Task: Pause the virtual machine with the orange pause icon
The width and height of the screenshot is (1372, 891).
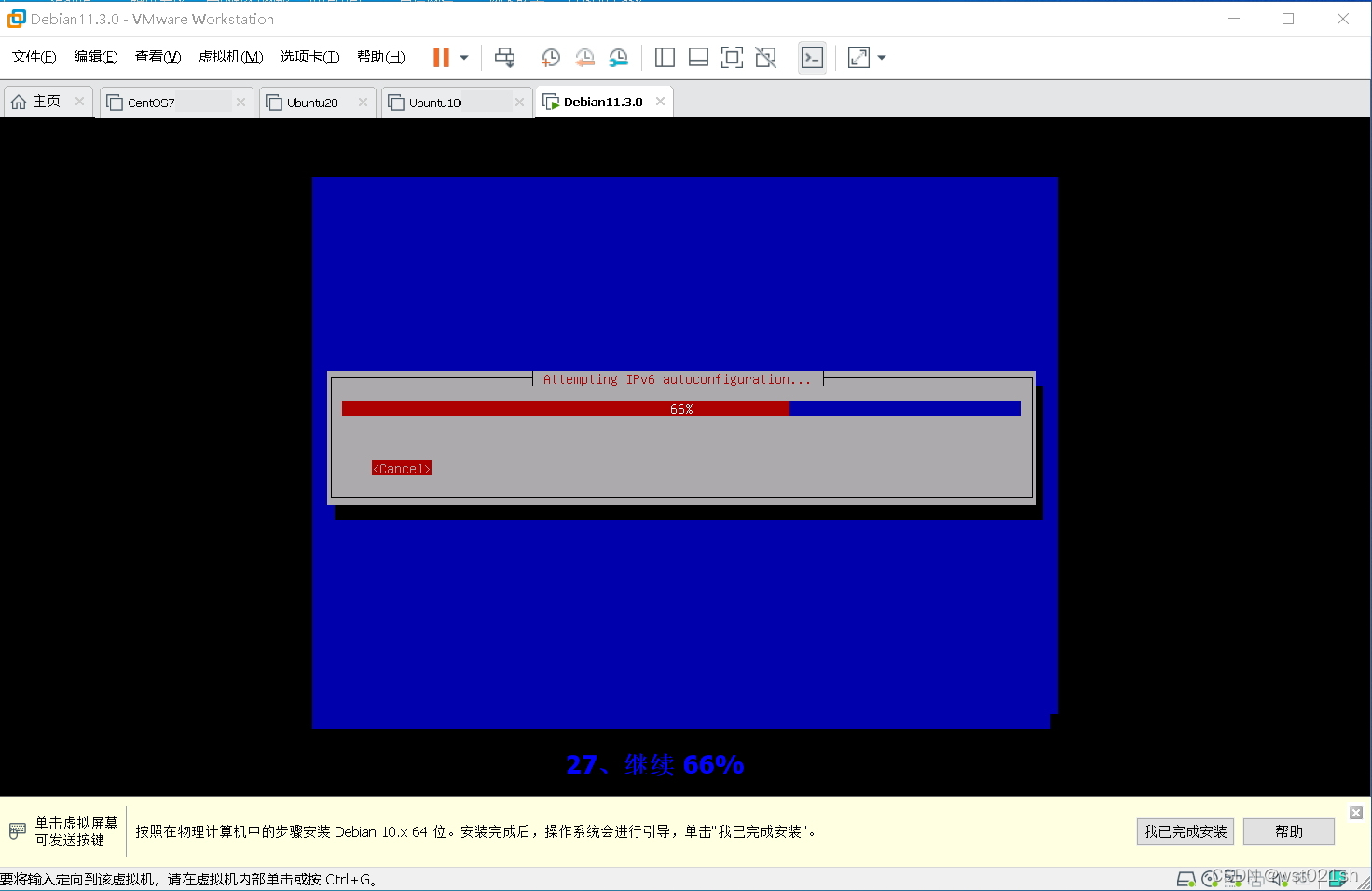Action: click(441, 58)
